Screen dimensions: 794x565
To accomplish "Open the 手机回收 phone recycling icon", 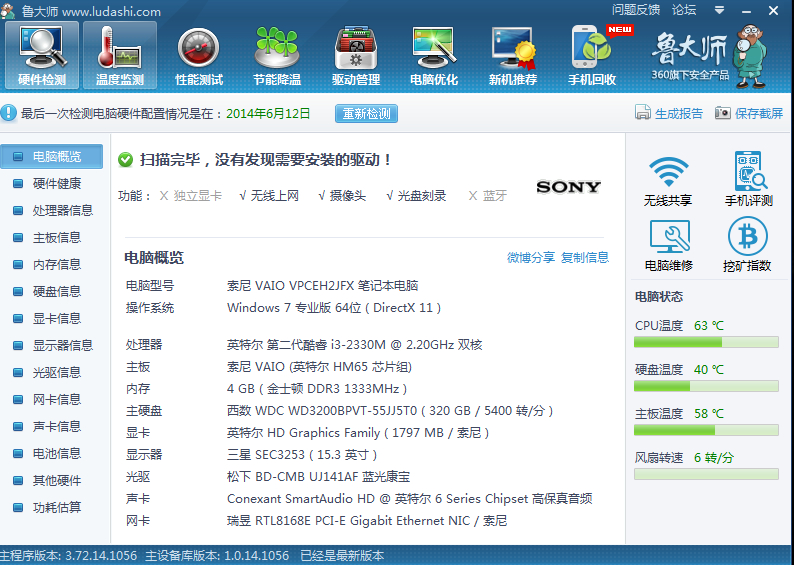I will click(591, 55).
